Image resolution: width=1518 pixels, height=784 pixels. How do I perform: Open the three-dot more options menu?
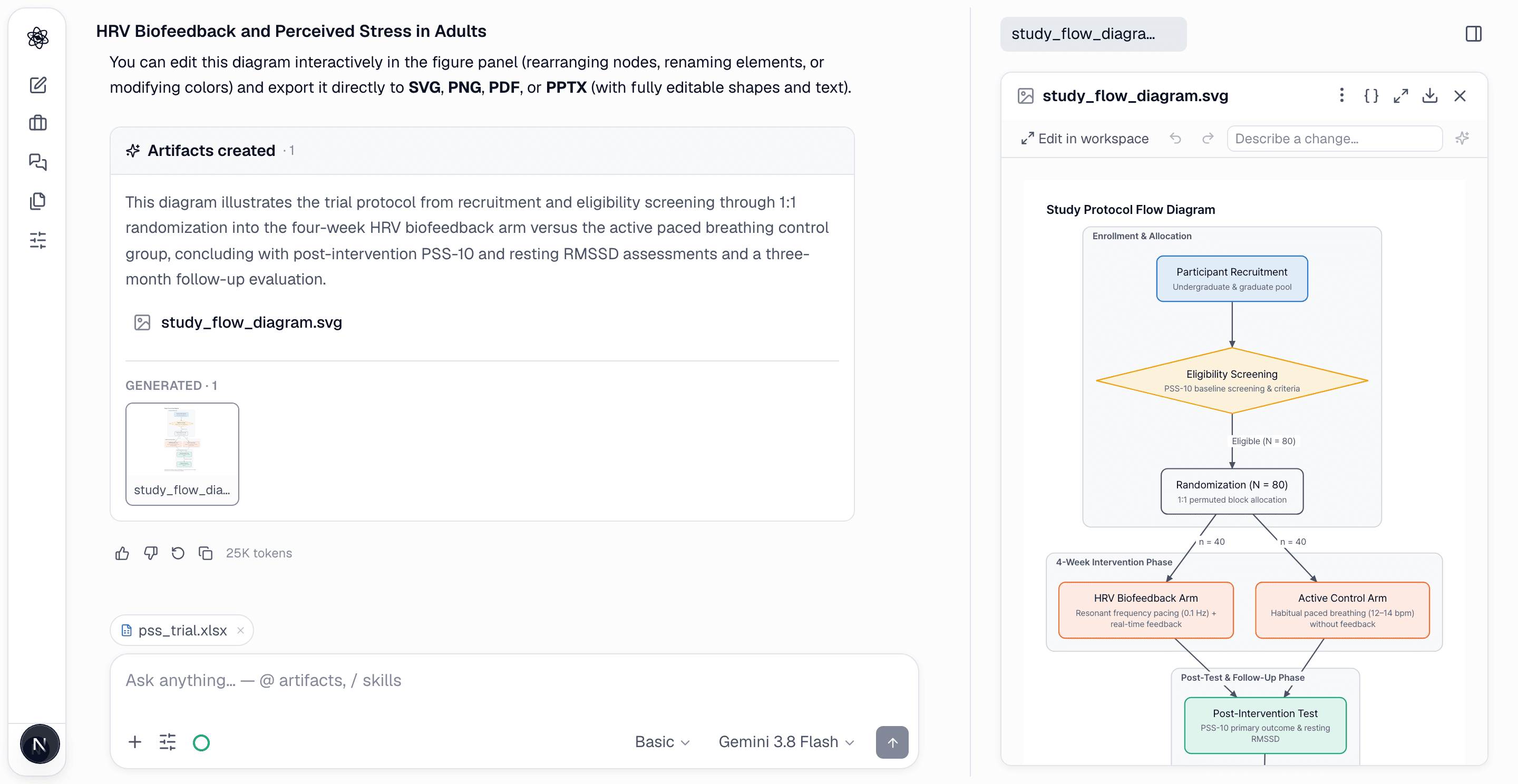click(x=1342, y=95)
